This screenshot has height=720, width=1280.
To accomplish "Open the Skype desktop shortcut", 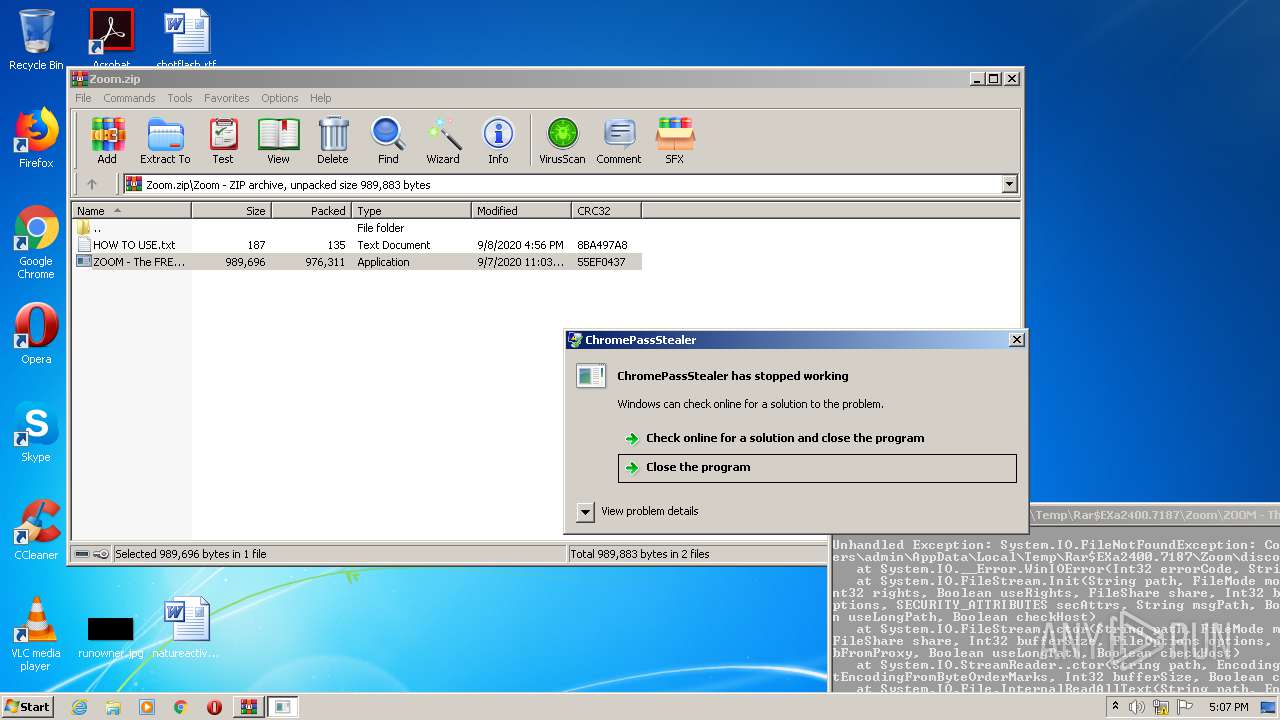I will coord(36,433).
